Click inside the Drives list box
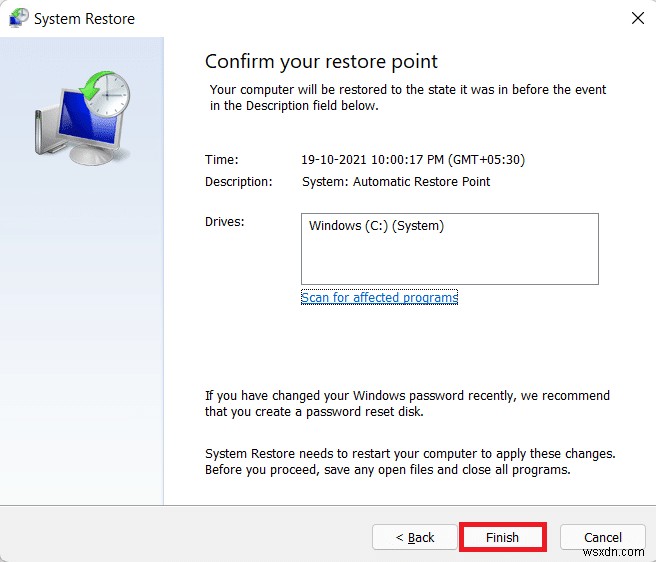Screen dimensions: 656x562 pos(450,249)
